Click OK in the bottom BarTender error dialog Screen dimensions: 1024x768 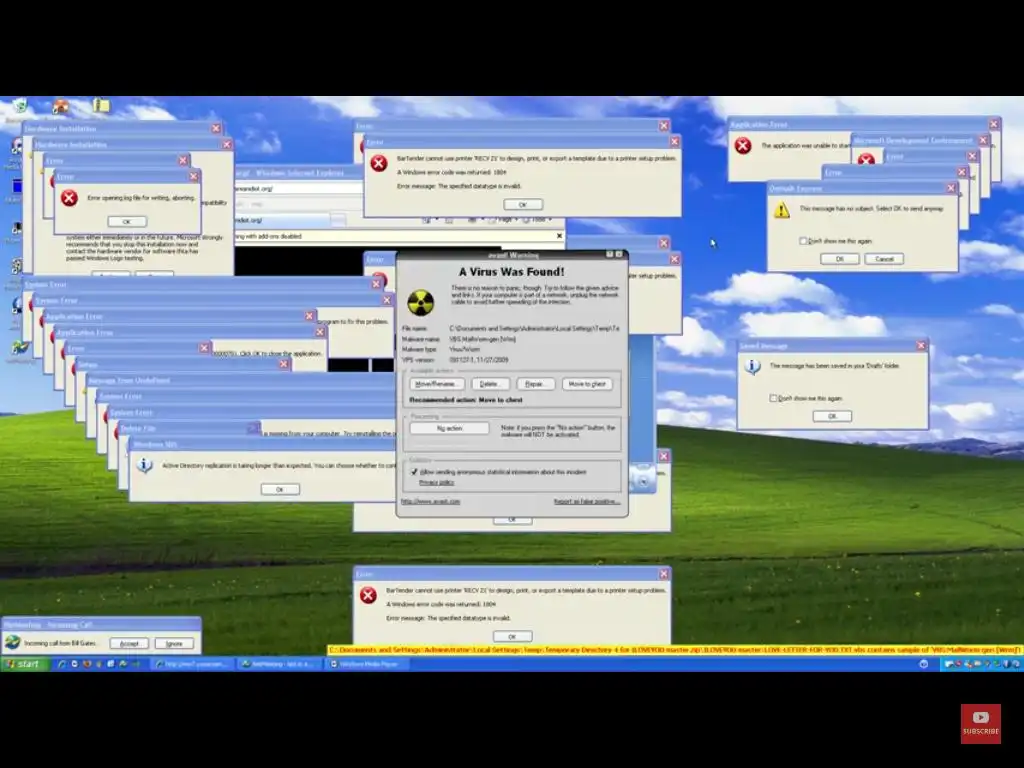513,636
